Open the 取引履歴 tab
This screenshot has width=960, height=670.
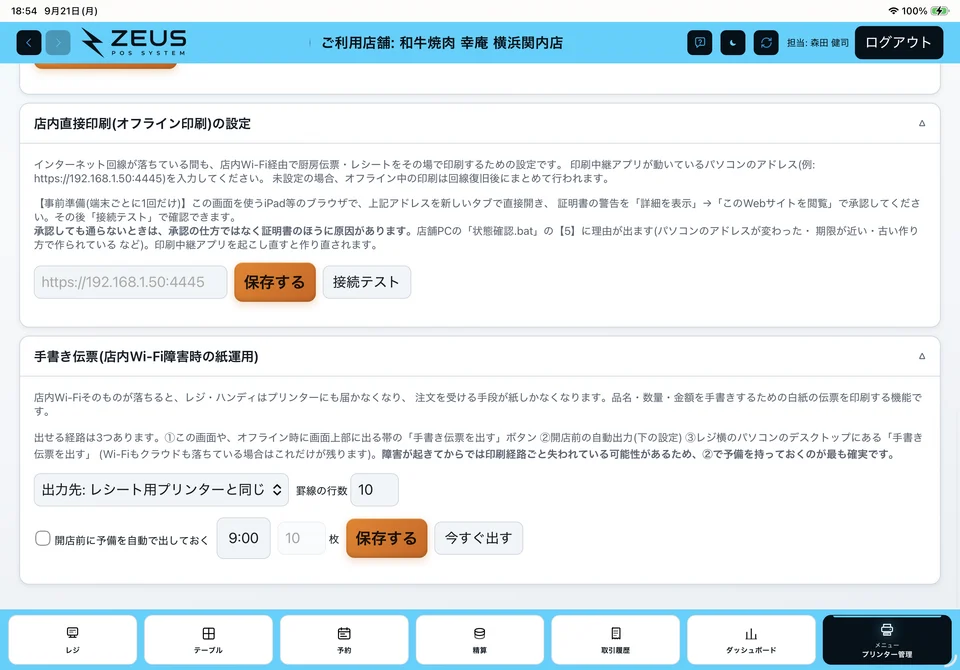click(615, 640)
